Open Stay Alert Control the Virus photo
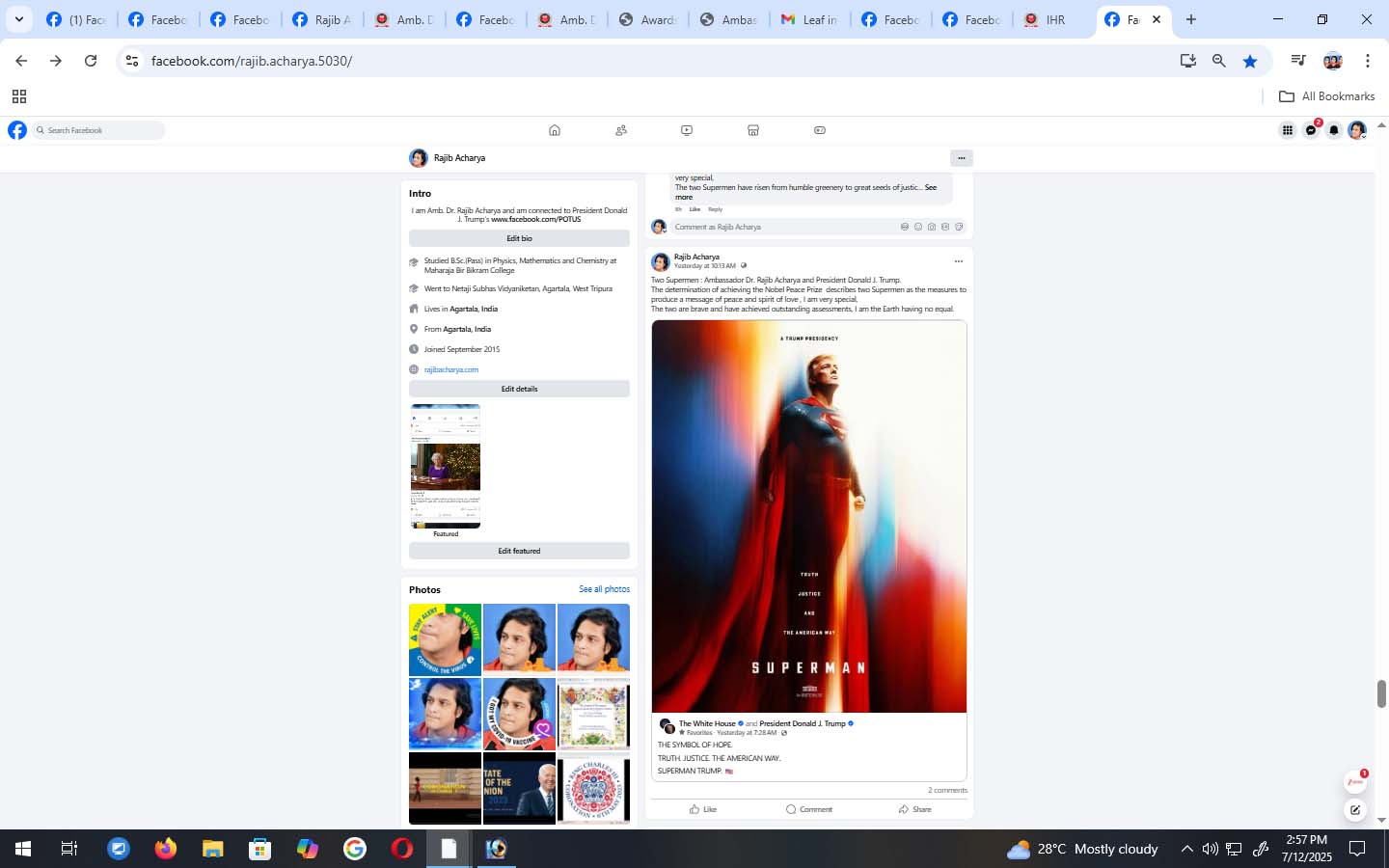Image resolution: width=1389 pixels, height=868 pixels. pos(445,639)
